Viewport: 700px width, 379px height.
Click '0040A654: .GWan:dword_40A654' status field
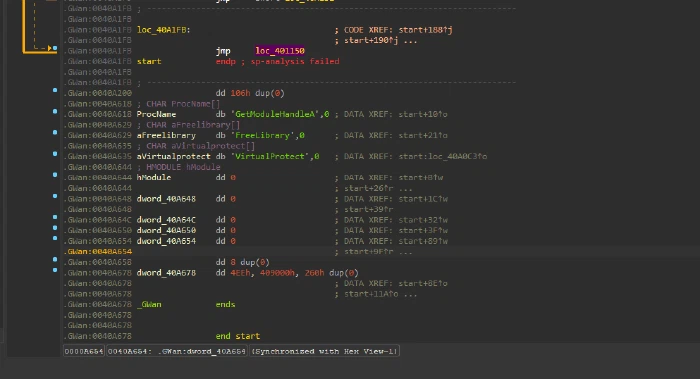point(177,351)
